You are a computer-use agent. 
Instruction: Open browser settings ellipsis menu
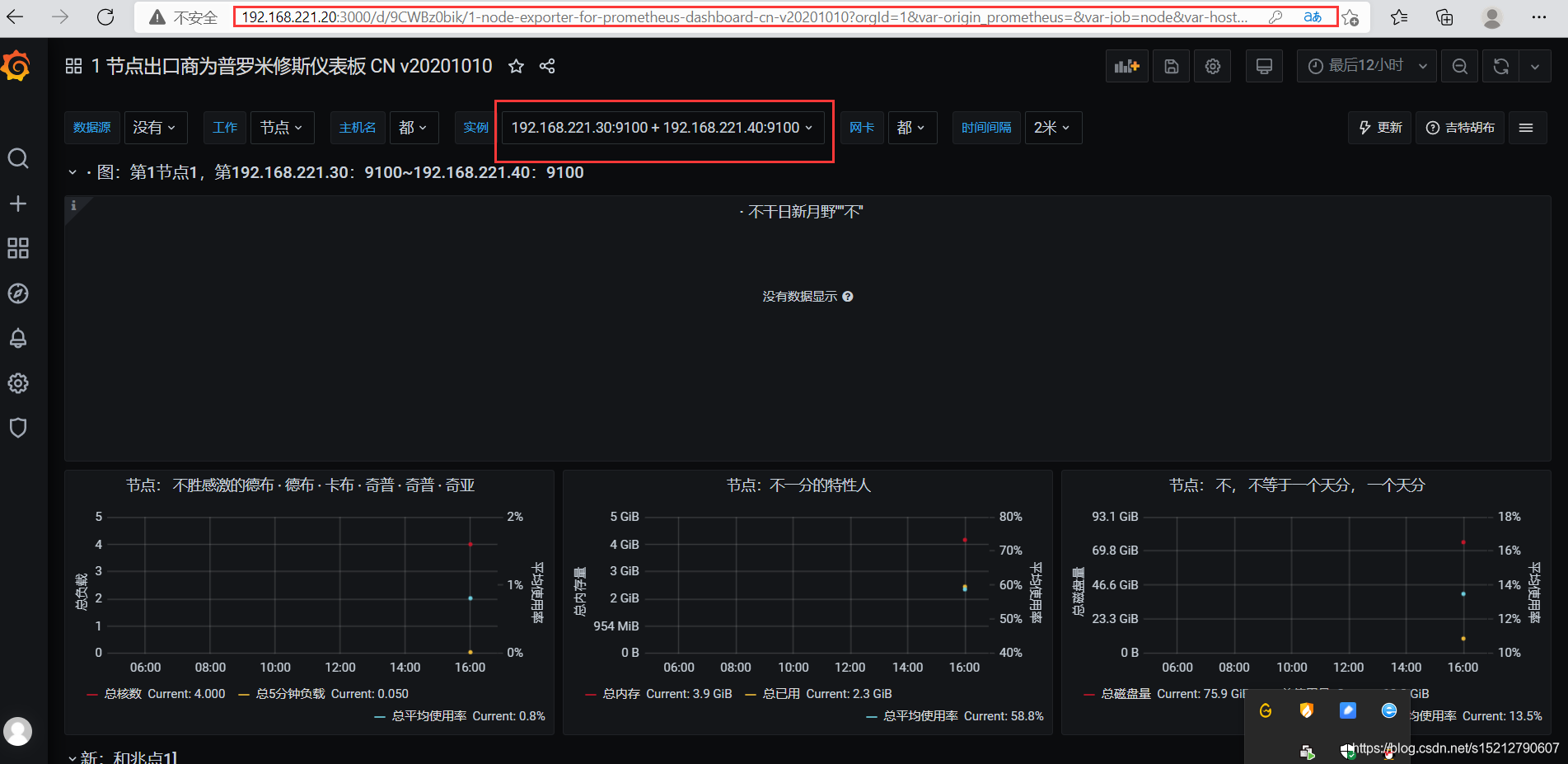pyautogui.click(x=1538, y=16)
